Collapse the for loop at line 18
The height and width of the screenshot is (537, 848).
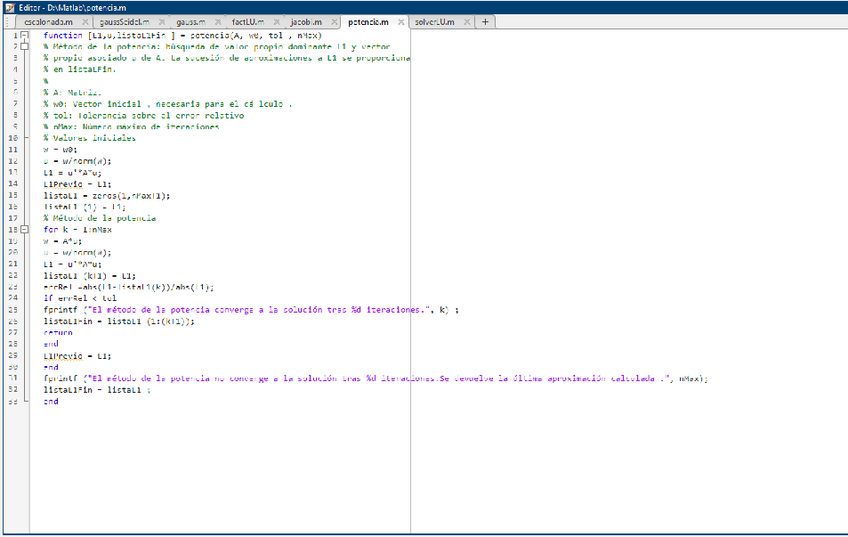24,229
